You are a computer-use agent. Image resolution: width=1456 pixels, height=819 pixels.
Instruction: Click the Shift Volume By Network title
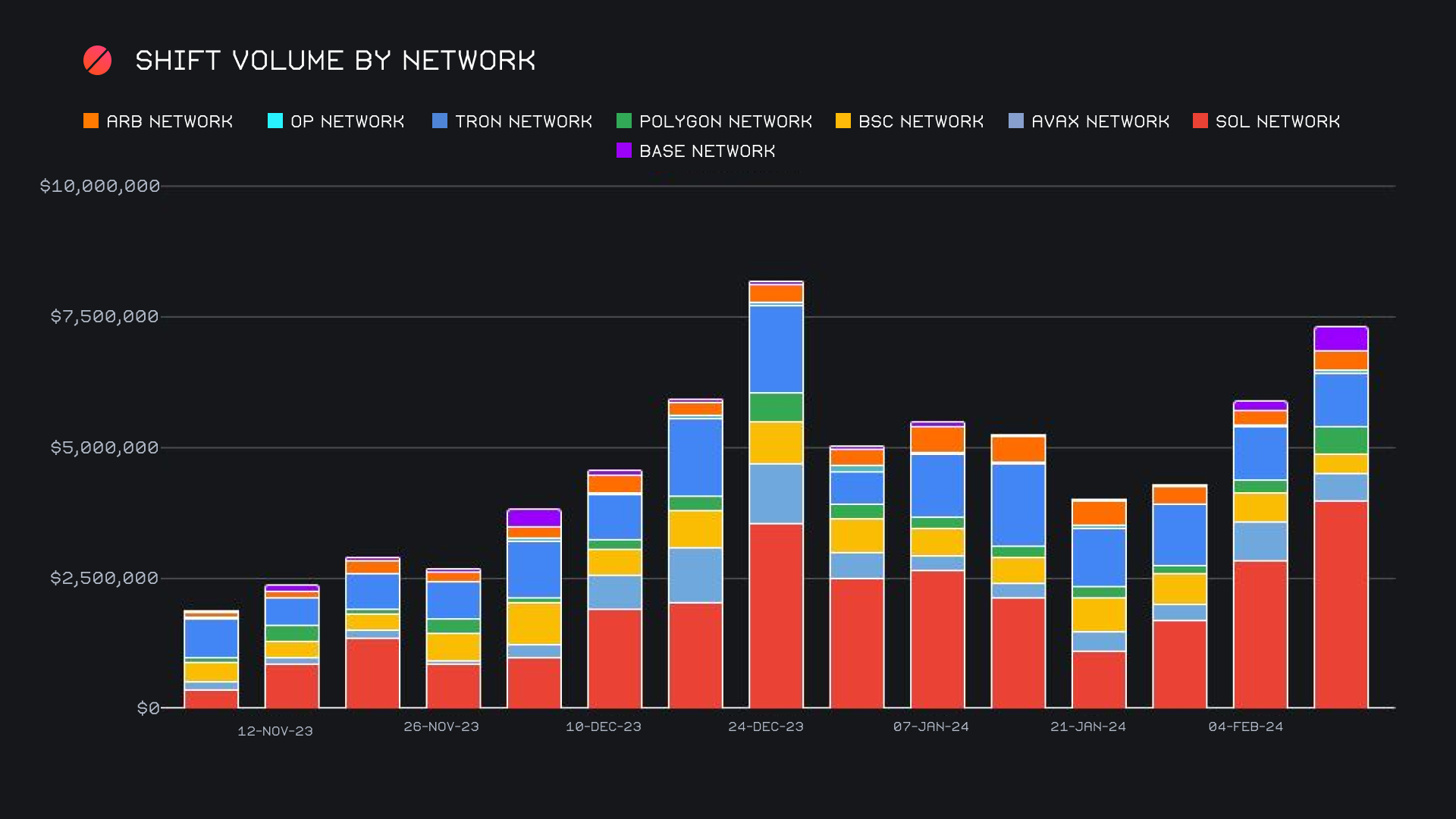pyautogui.click(x=335, y=61)
